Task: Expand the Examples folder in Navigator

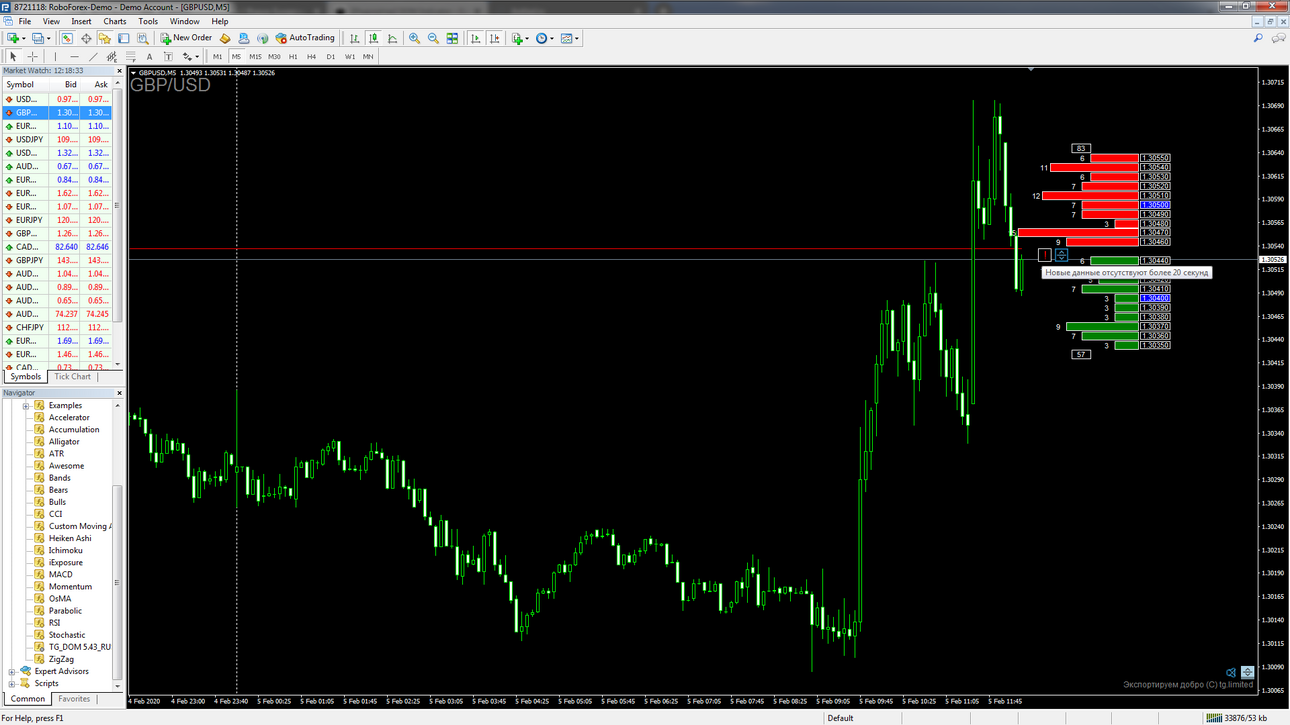Action: click(26, 406)
